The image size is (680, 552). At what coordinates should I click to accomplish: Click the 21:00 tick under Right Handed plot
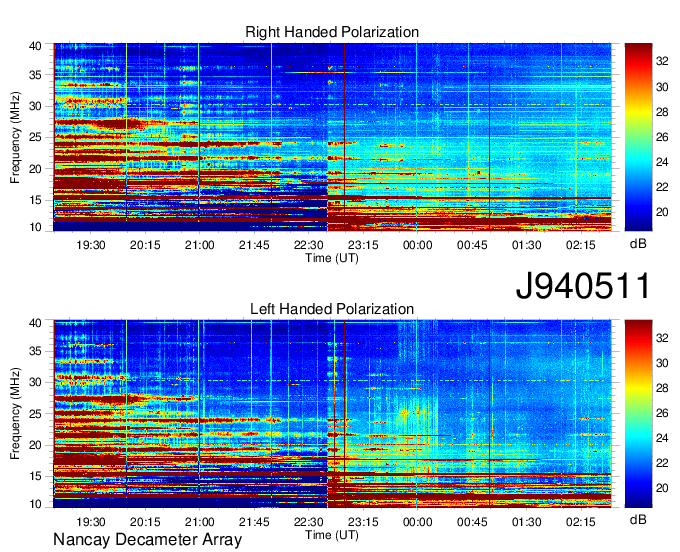tap(199, 245)
